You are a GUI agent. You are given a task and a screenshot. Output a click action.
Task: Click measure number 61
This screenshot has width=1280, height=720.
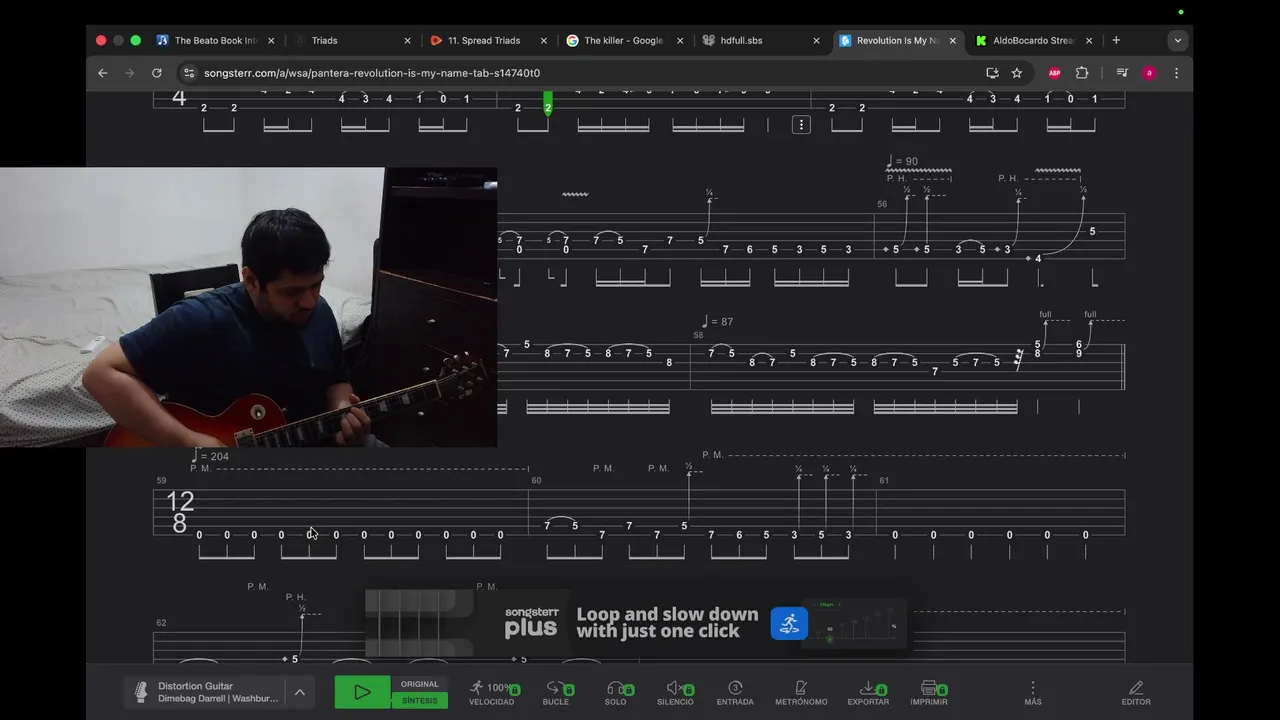click(x=884, y=481)
